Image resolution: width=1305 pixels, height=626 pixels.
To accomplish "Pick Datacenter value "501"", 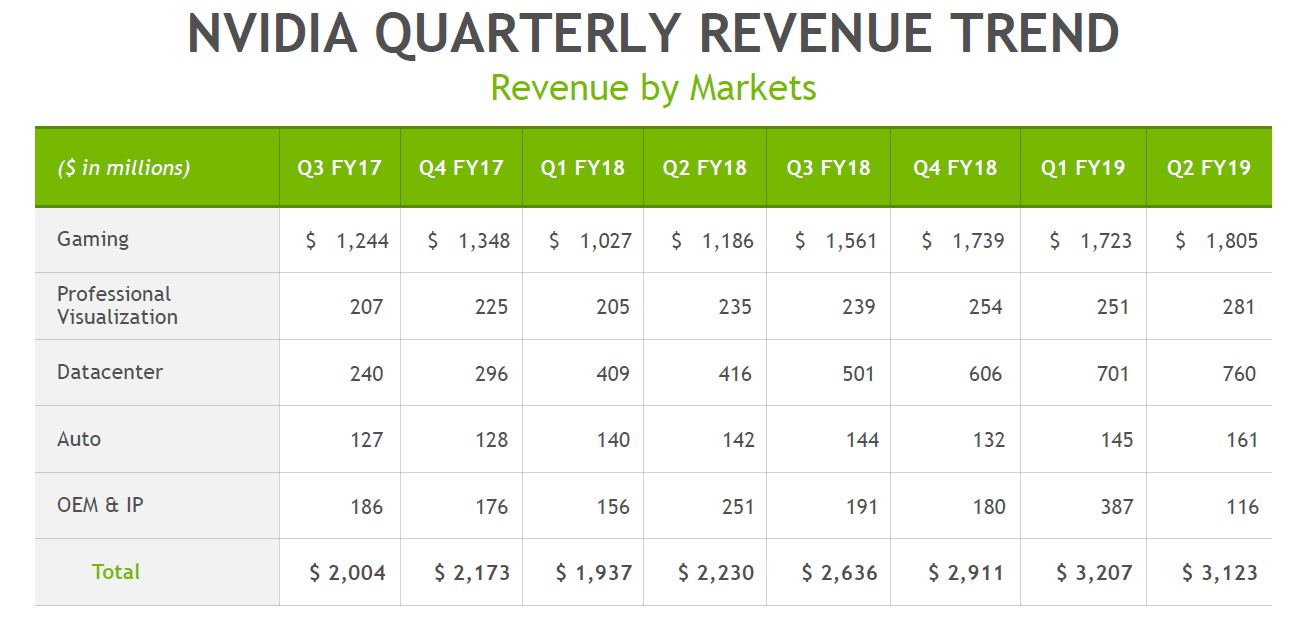I will pyautogui.click(x=859, y=374).
